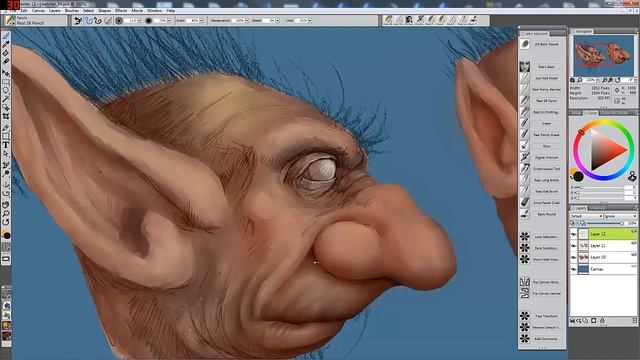Select the Magnifier tool in the toolbox

tap(6, 213)
